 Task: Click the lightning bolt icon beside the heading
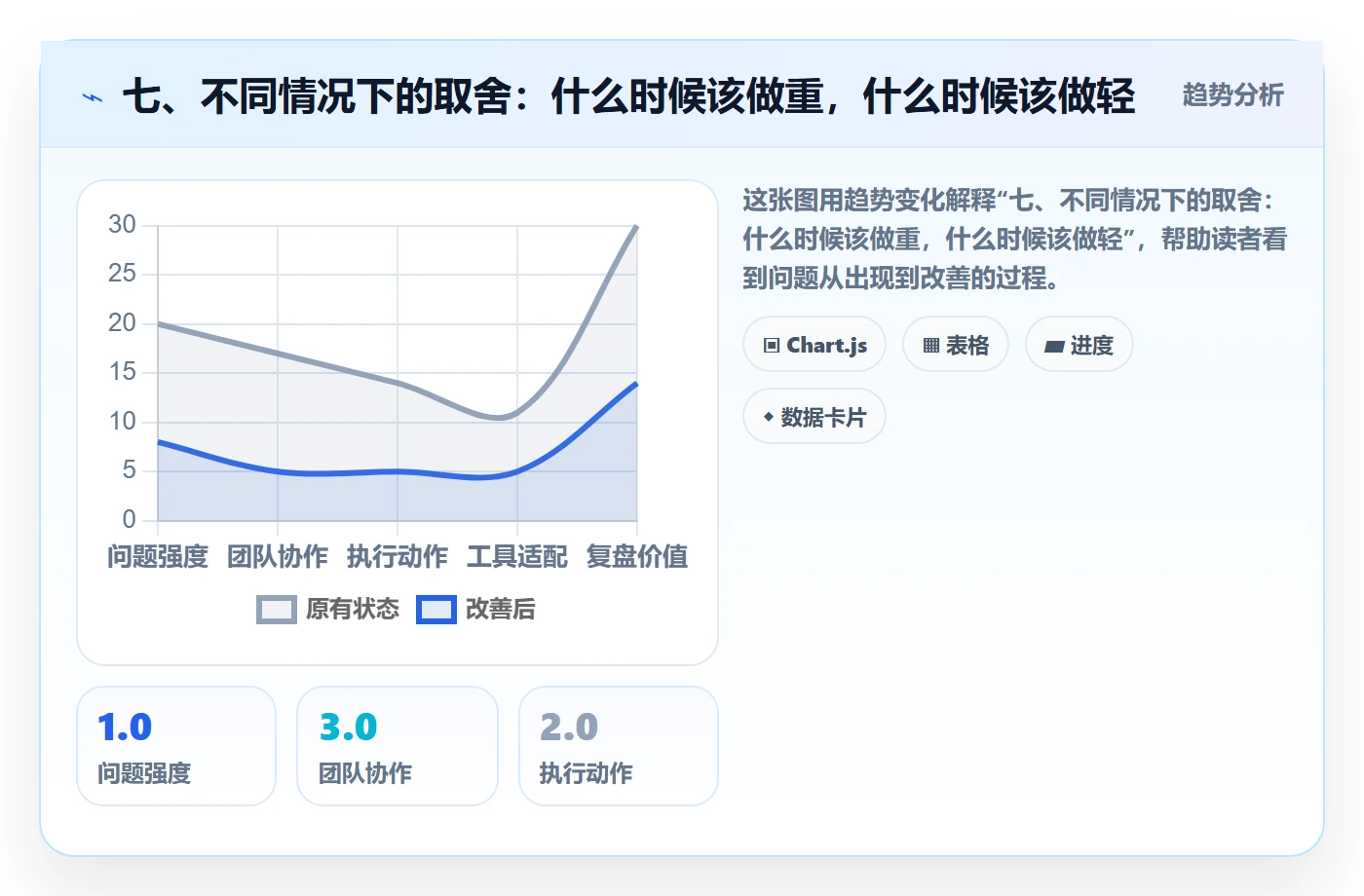pyautogui.click(x=93, y=97)
